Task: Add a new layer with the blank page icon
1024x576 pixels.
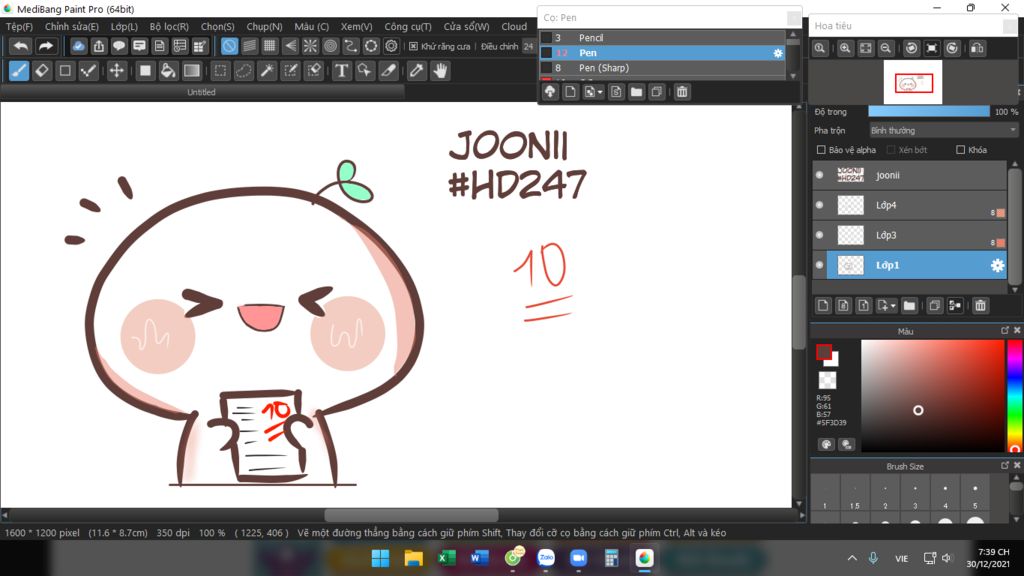Action: click(823, 306)
